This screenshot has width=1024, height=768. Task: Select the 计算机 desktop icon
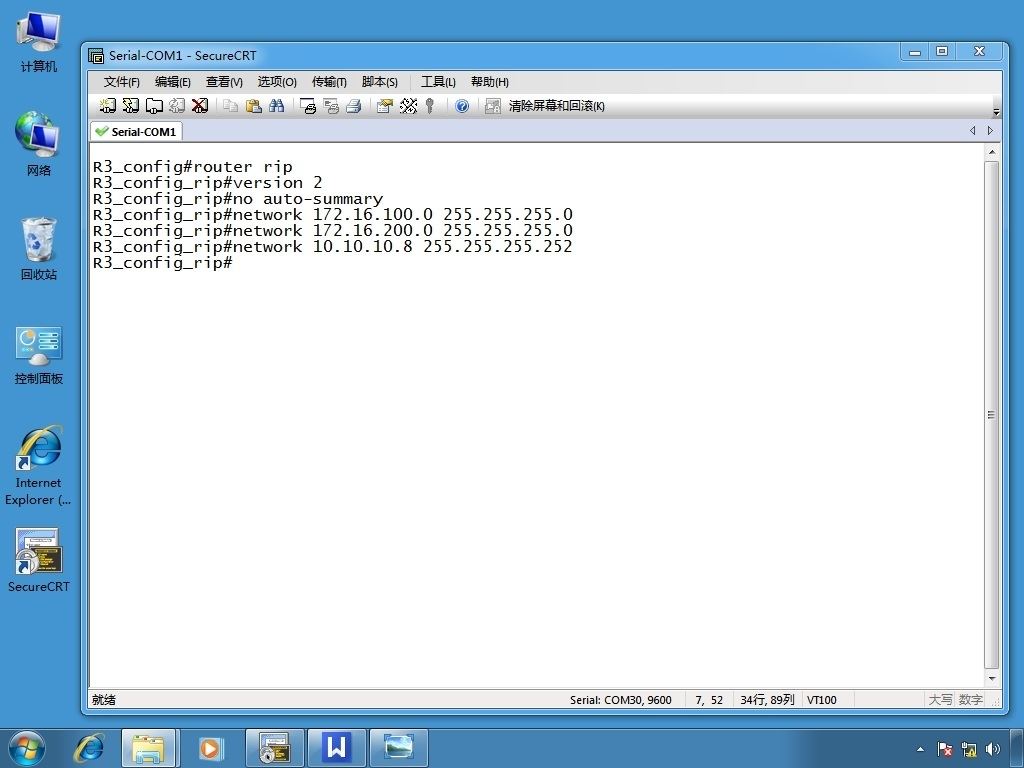39,42
